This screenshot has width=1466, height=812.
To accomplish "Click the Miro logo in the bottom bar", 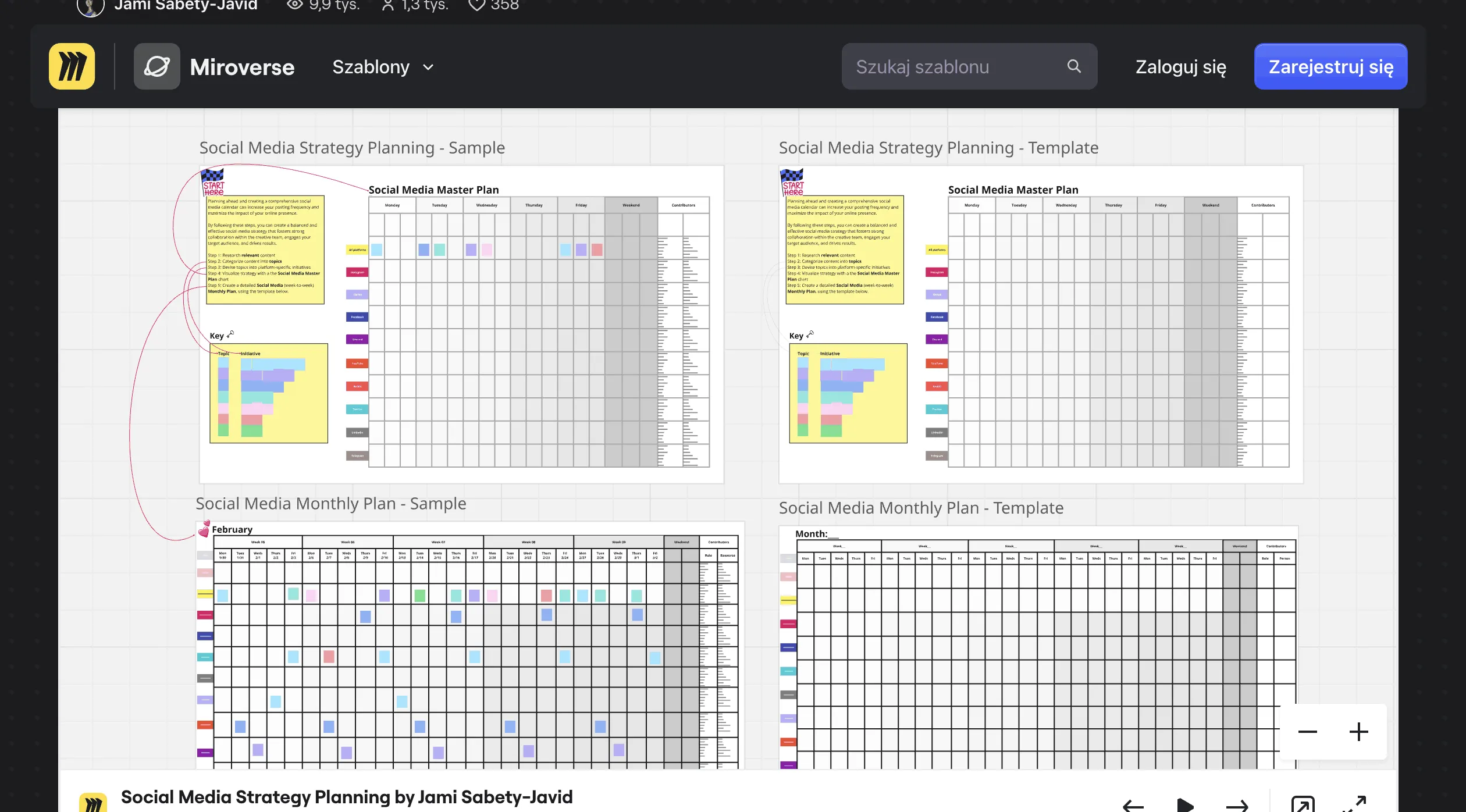I will (x=93, y=803).
